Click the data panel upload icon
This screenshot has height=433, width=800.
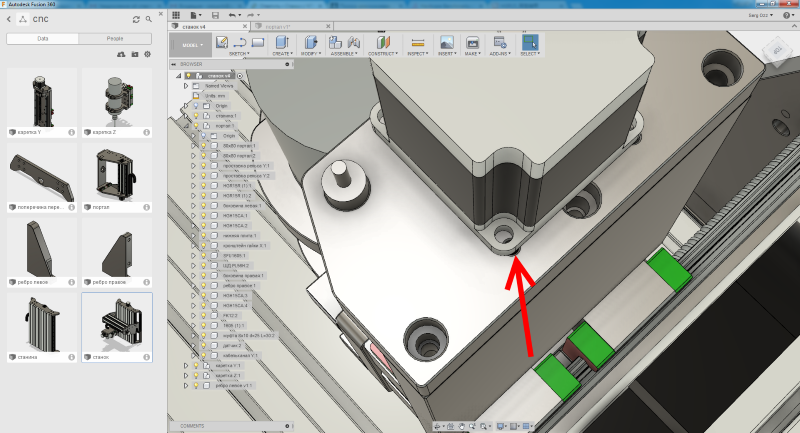(121, 54)
